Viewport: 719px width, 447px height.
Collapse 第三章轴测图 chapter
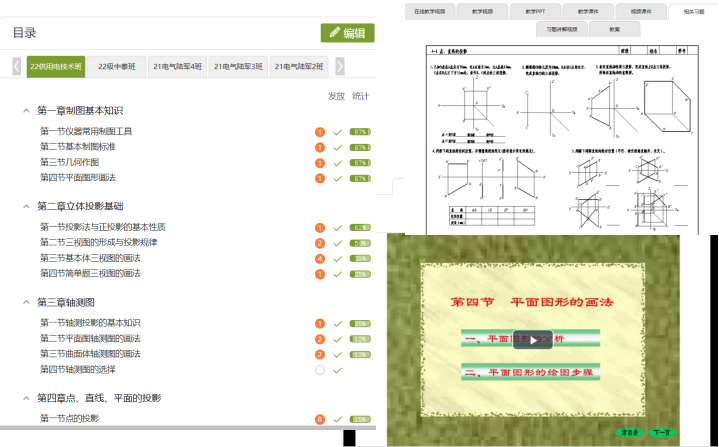pyautogui.click(x=26, y=302)
